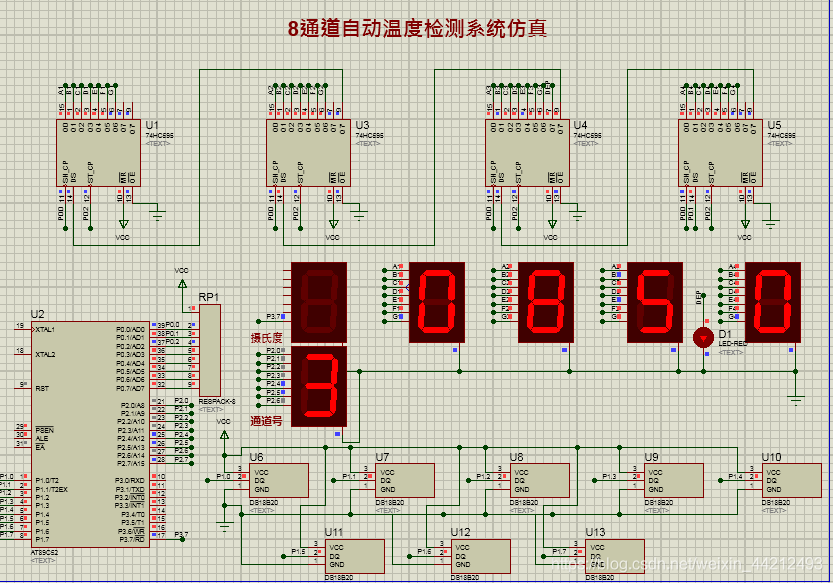Click the LED-RED part name text
833x583 pixels.
tap(733, 344)
